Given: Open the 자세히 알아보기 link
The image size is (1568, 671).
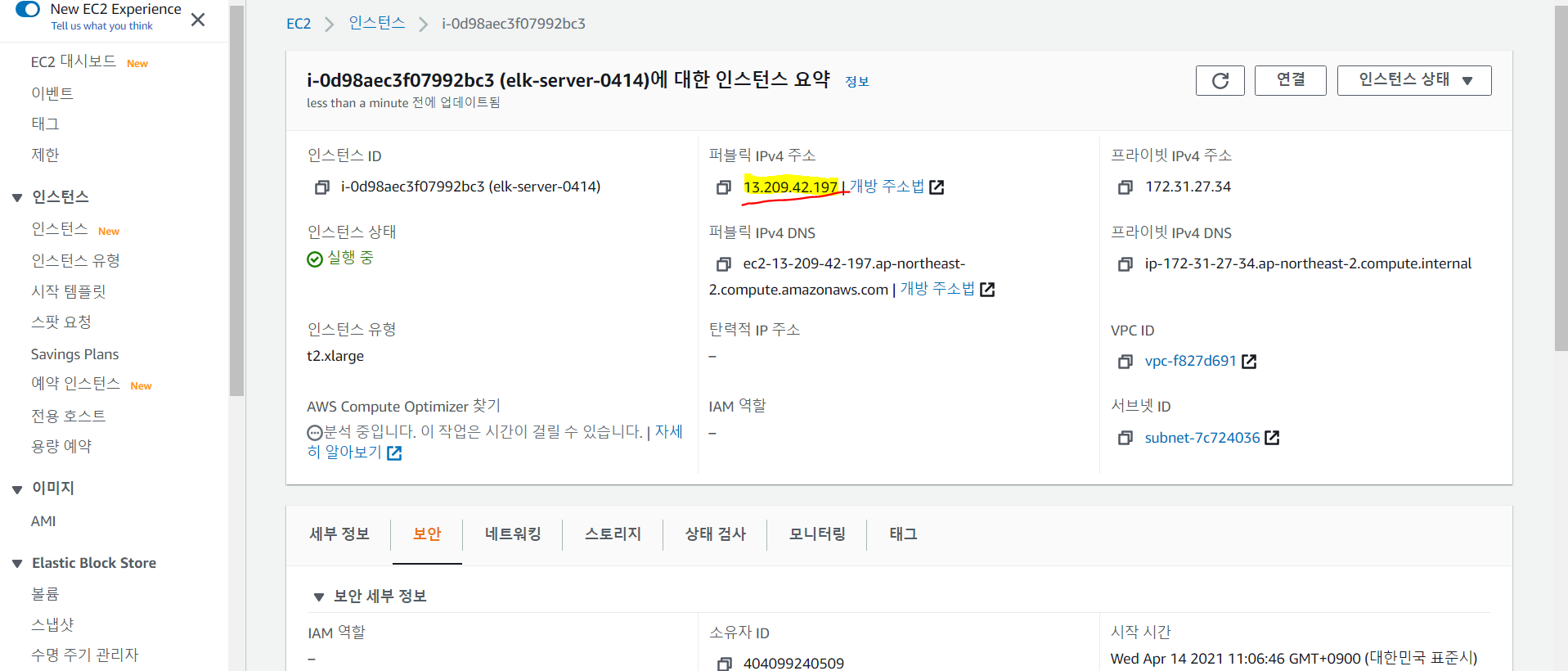Looking at the screenshot, I should click(495, 442).
